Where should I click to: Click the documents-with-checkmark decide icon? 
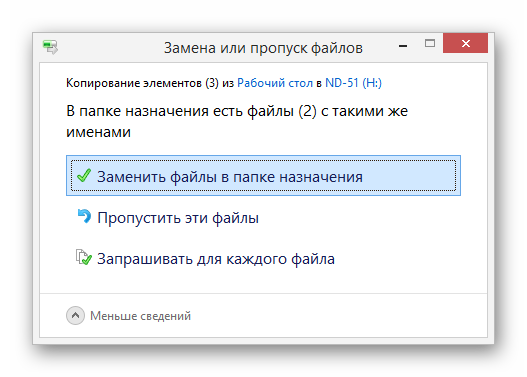(x=83, y=257)
